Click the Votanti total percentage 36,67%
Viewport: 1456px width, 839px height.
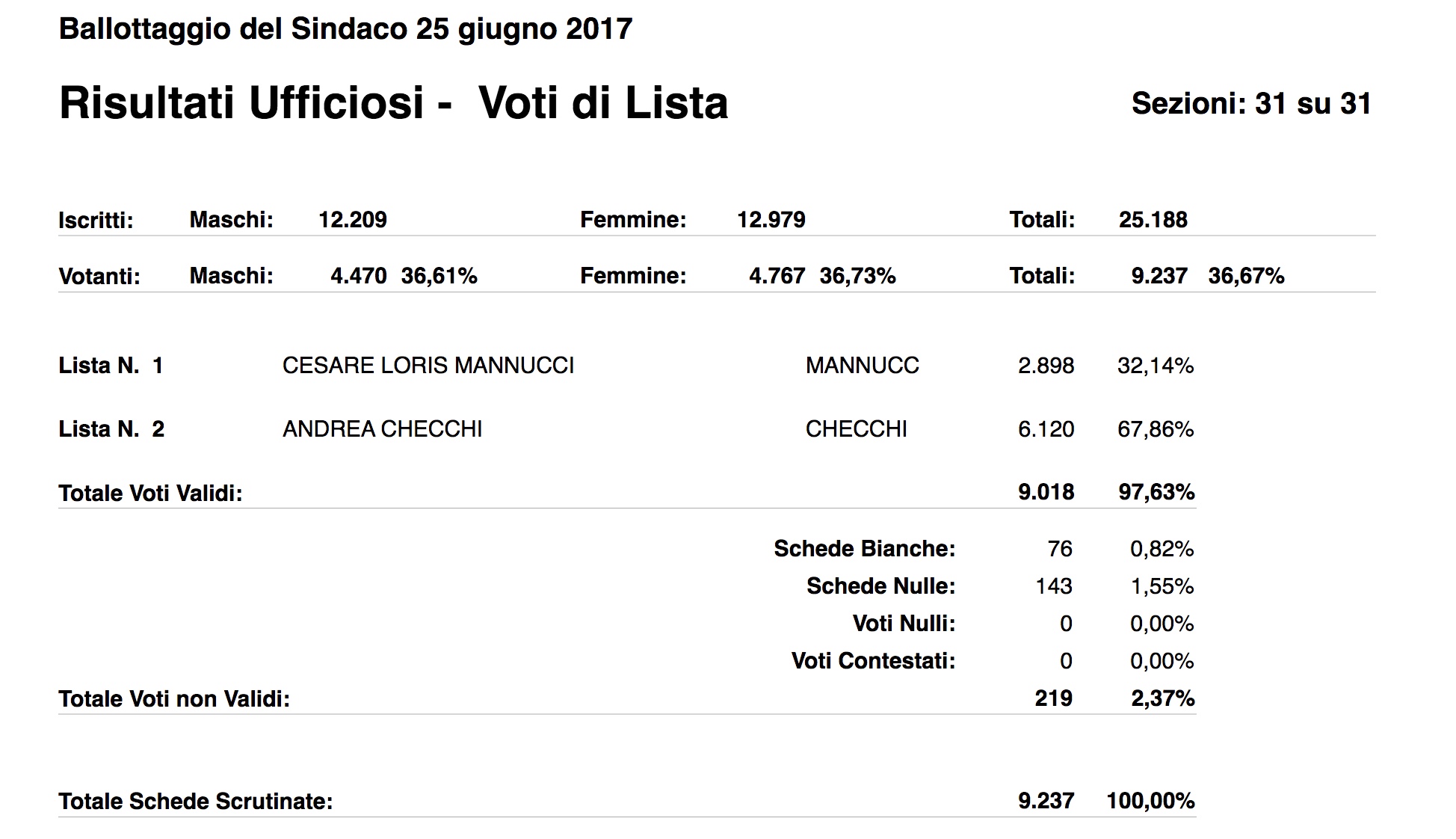[1246, 276]
